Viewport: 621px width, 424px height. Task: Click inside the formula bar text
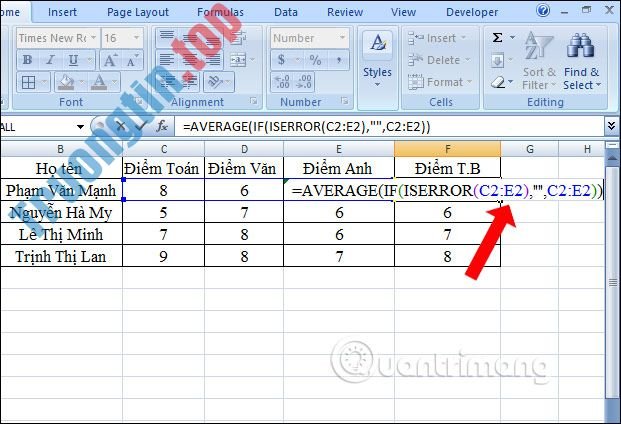(306, 127)
